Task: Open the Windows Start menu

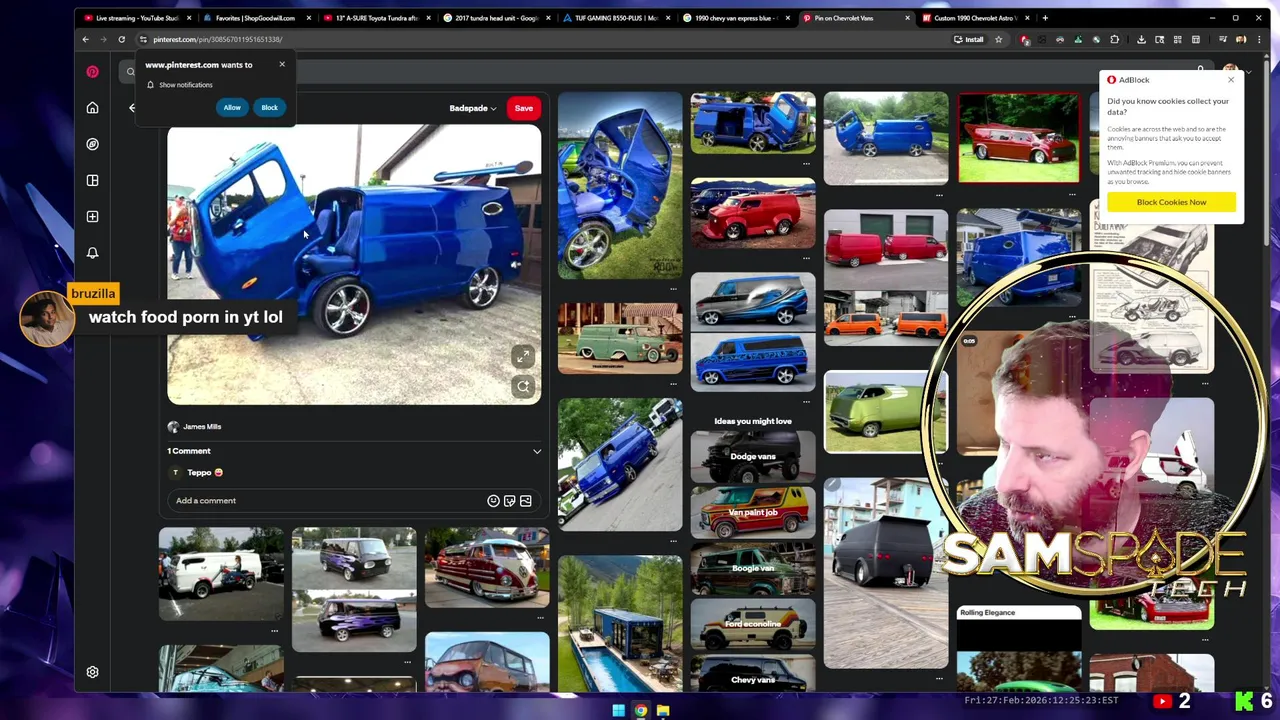Action: pos(618,711)
